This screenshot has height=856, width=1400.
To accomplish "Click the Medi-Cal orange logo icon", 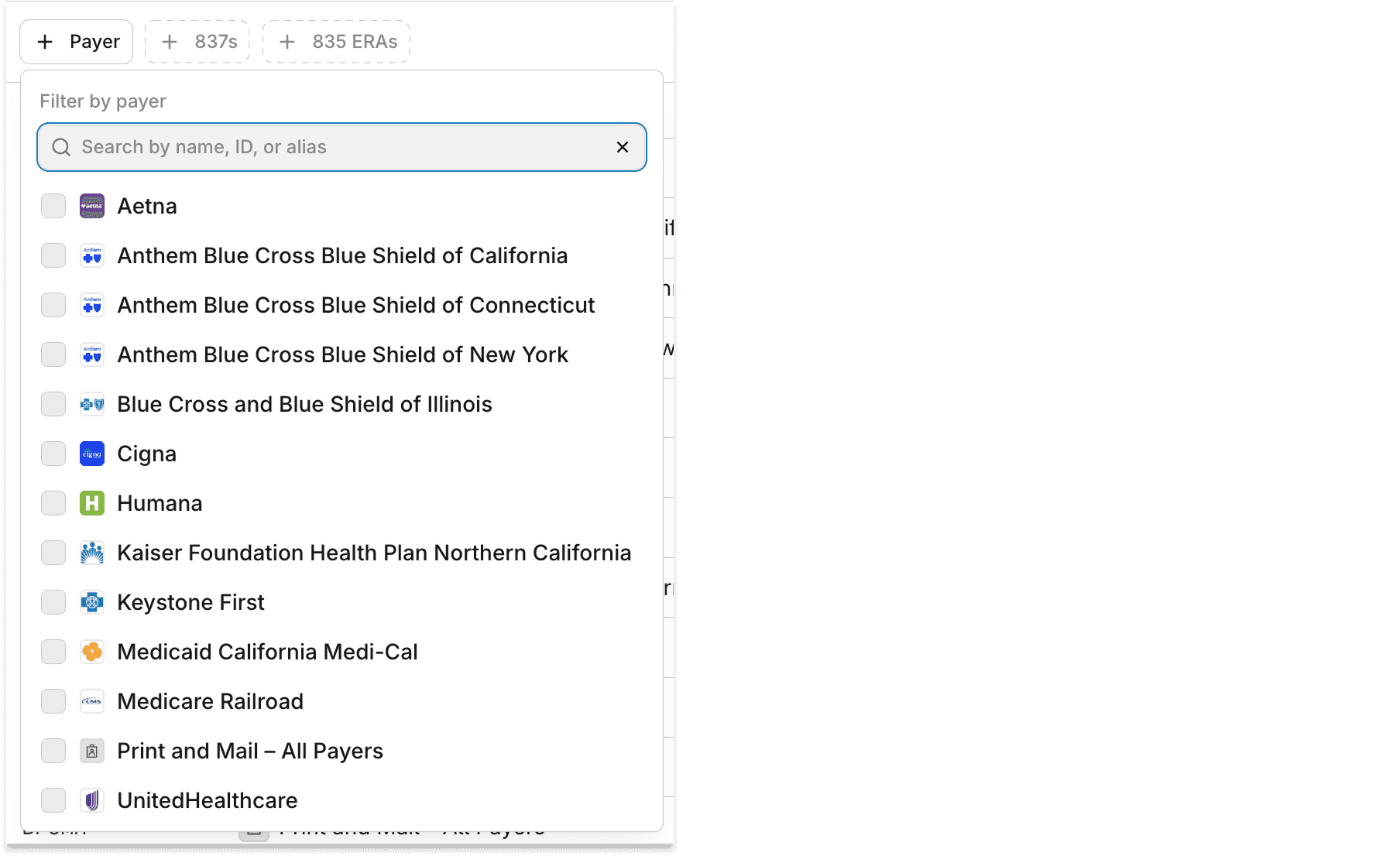I will tap(92, 652).
